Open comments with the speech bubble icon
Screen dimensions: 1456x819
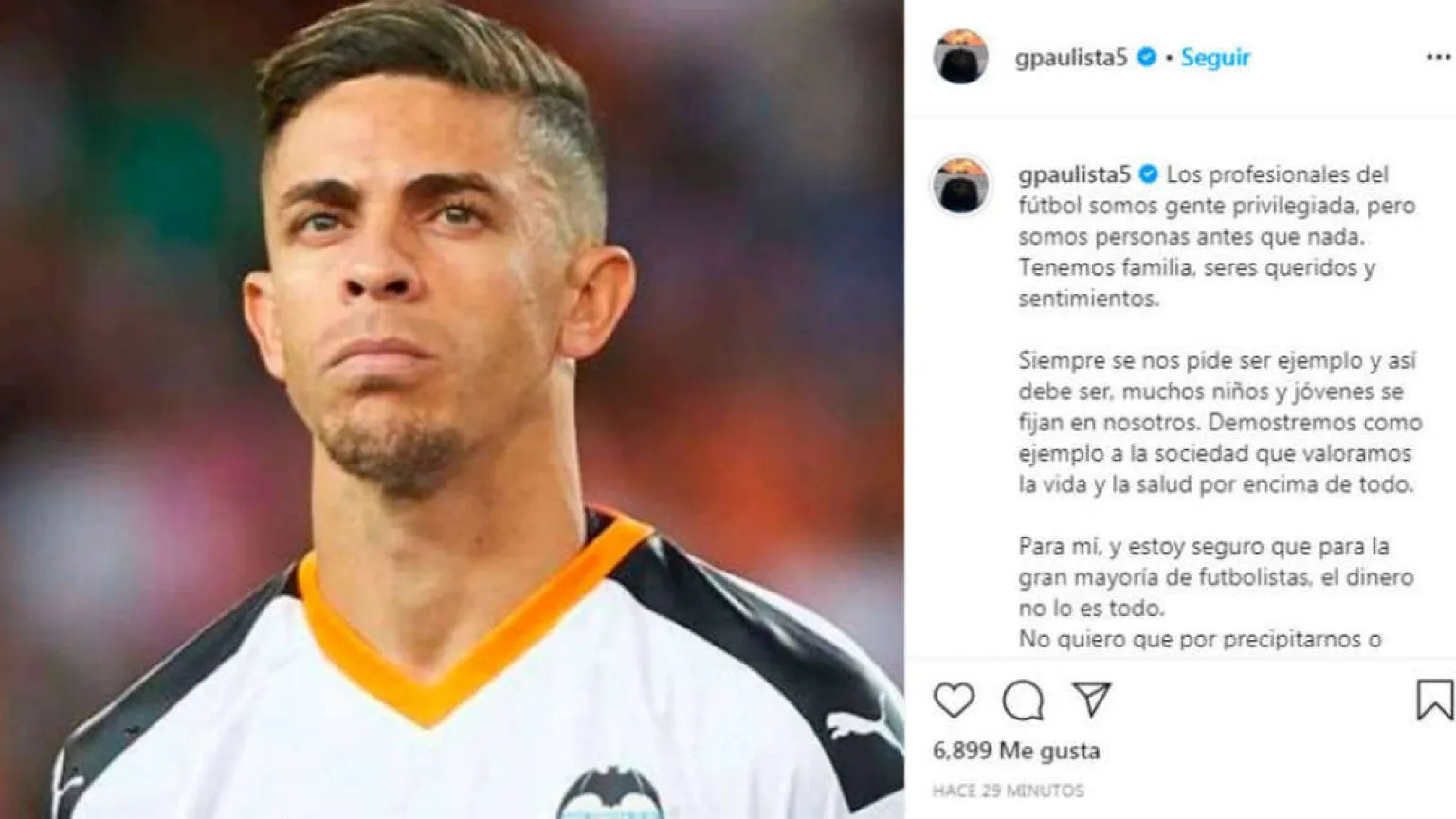pos(1023,701)
